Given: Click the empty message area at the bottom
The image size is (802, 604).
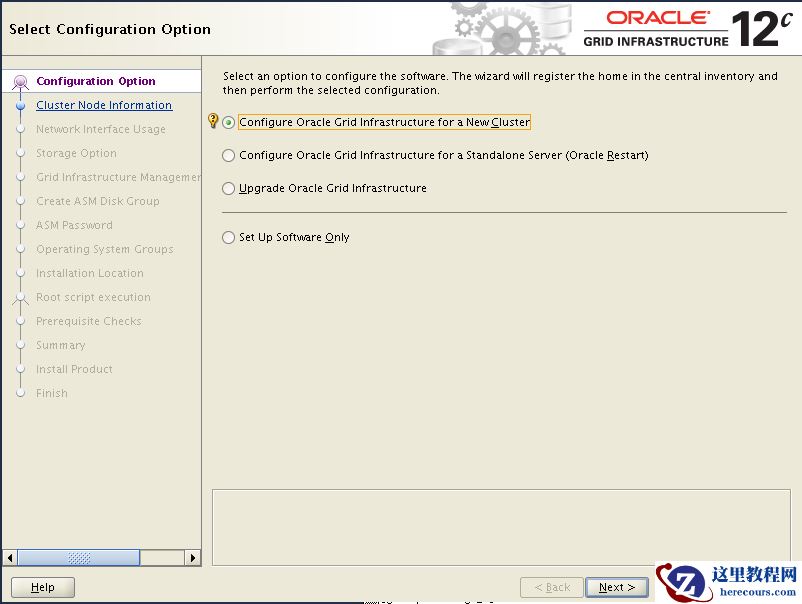Looking at the screenshot, I should click(501, 527).
